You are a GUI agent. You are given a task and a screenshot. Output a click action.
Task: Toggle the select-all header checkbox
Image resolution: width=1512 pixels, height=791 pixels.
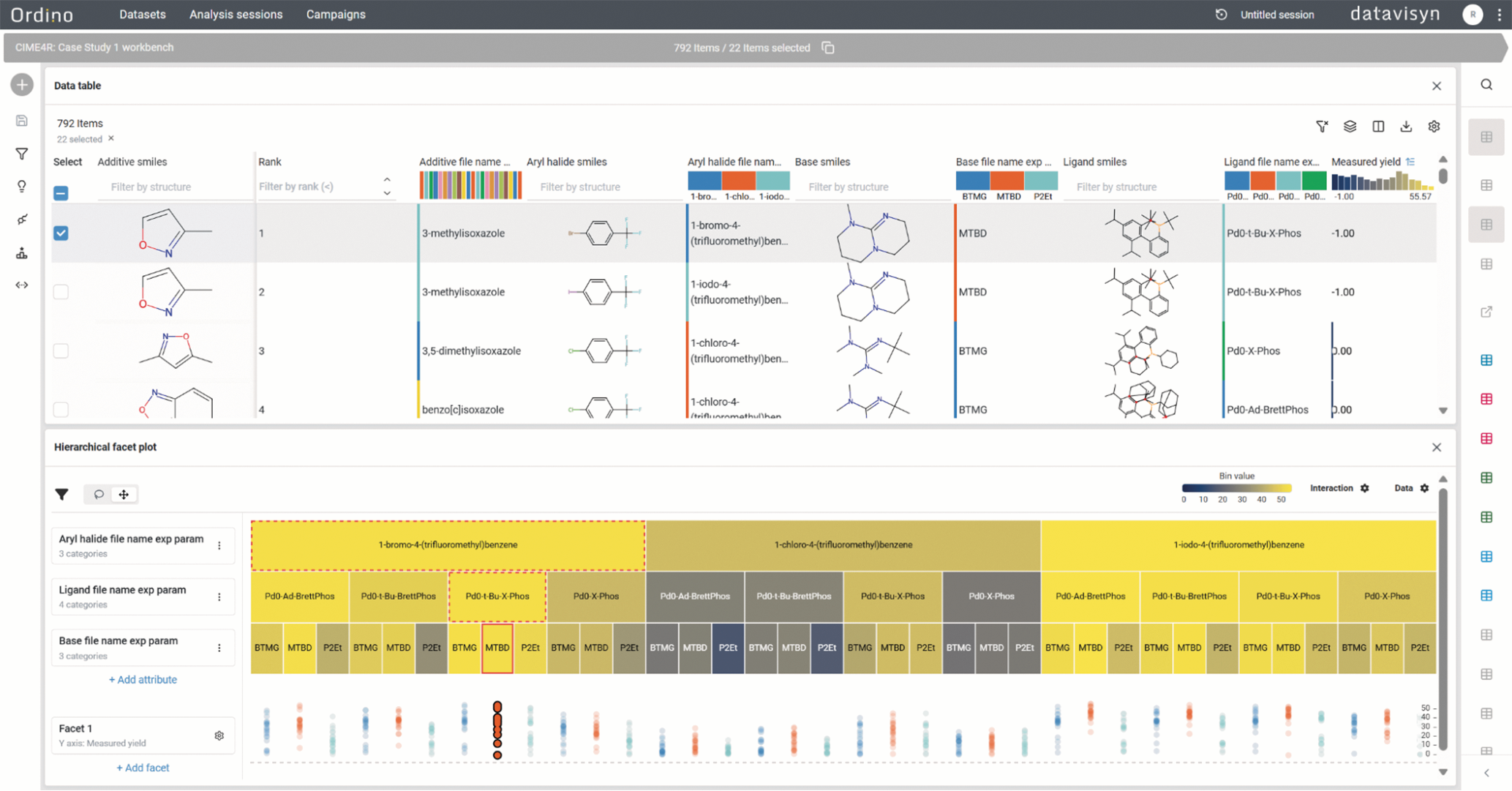point(61,193)
